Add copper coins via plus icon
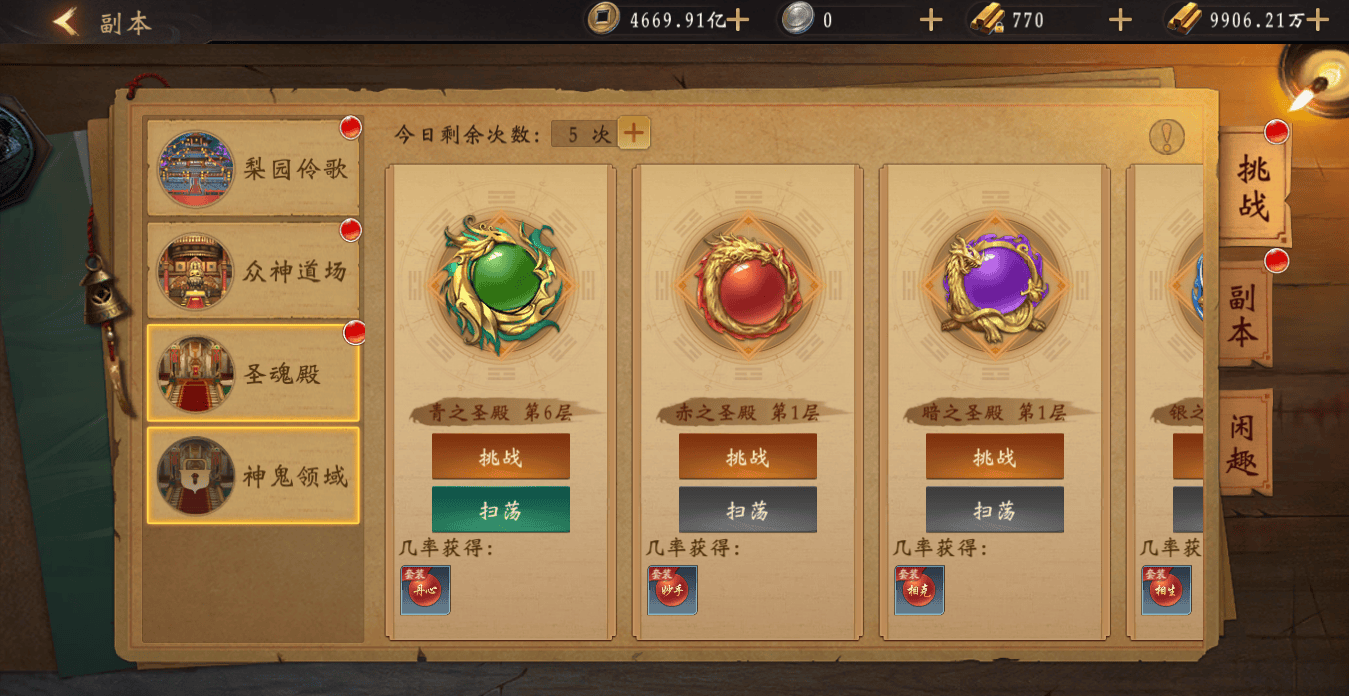Viewport: 1349px width, 696px height. [738, 20]
